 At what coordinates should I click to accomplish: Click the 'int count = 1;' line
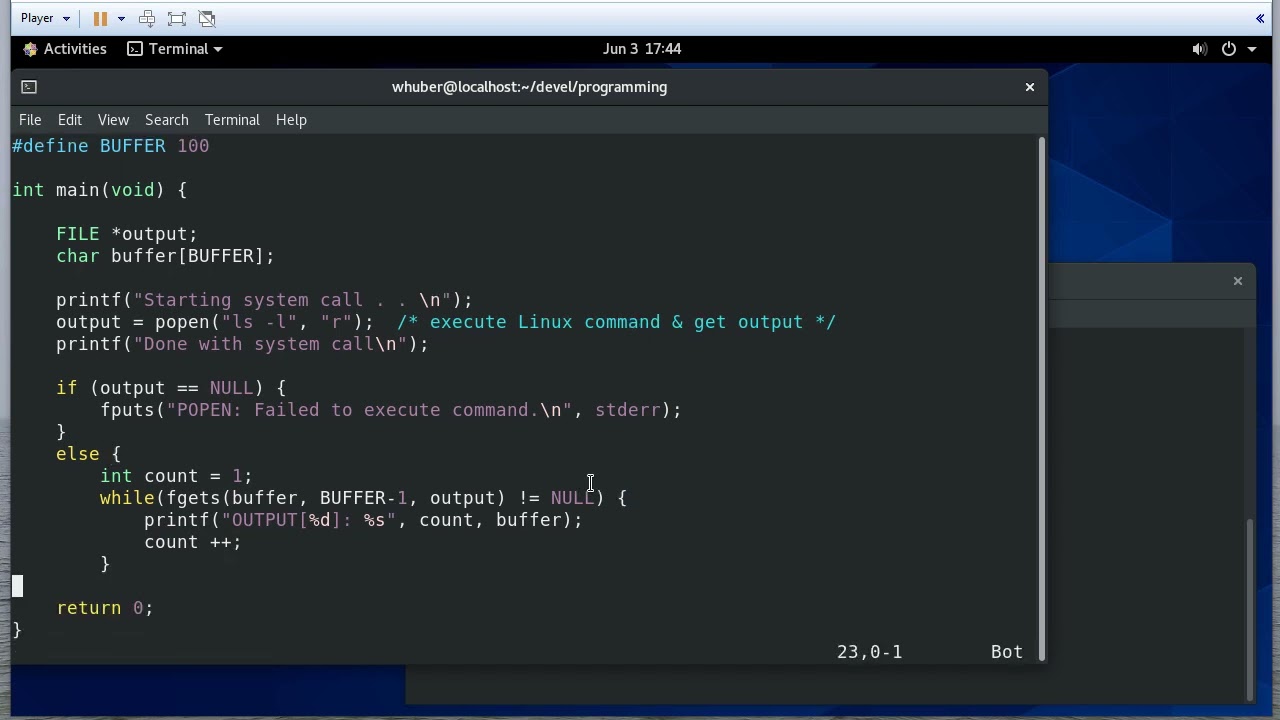click(x=176, y=476)
